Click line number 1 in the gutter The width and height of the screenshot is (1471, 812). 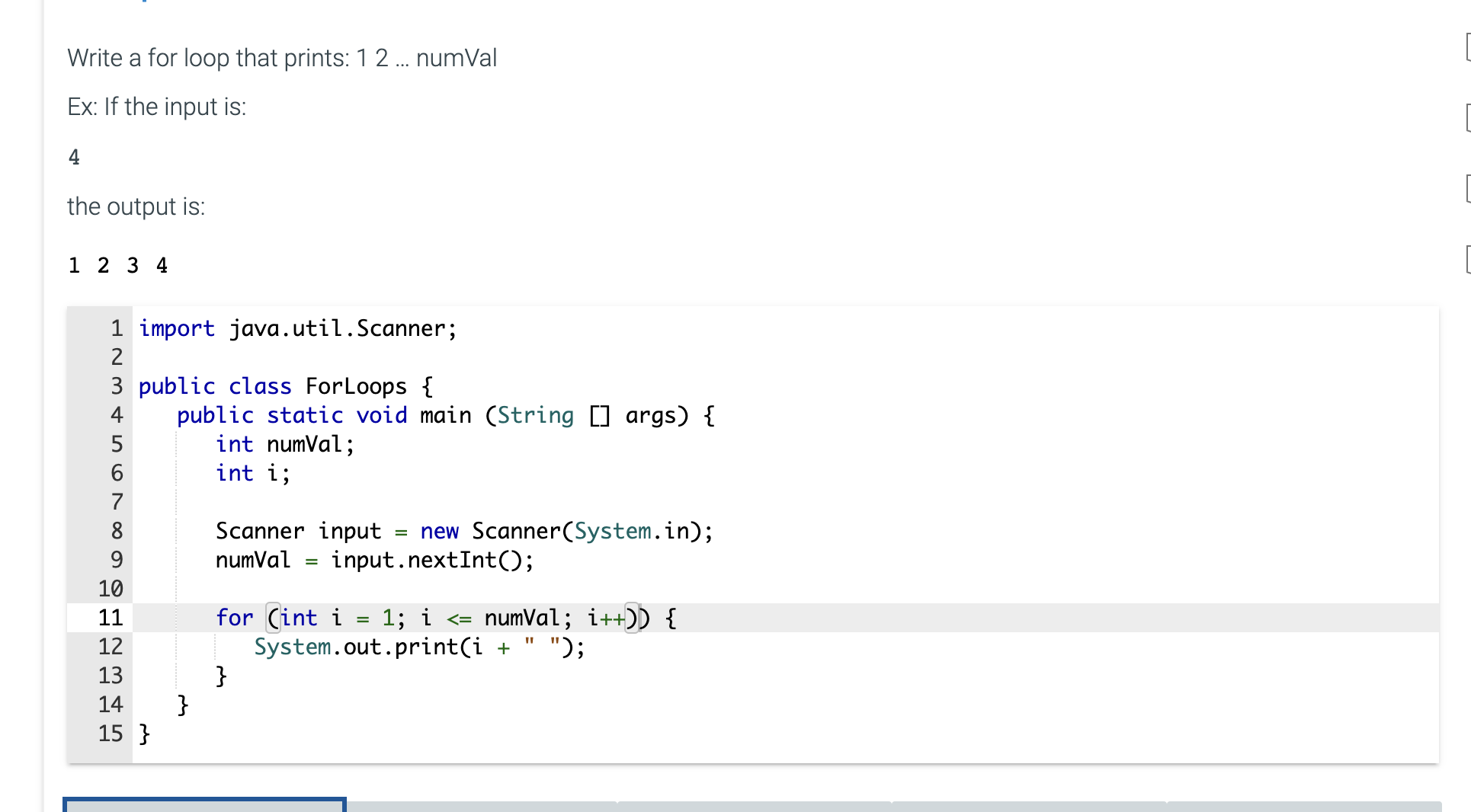tap(116, 328)
